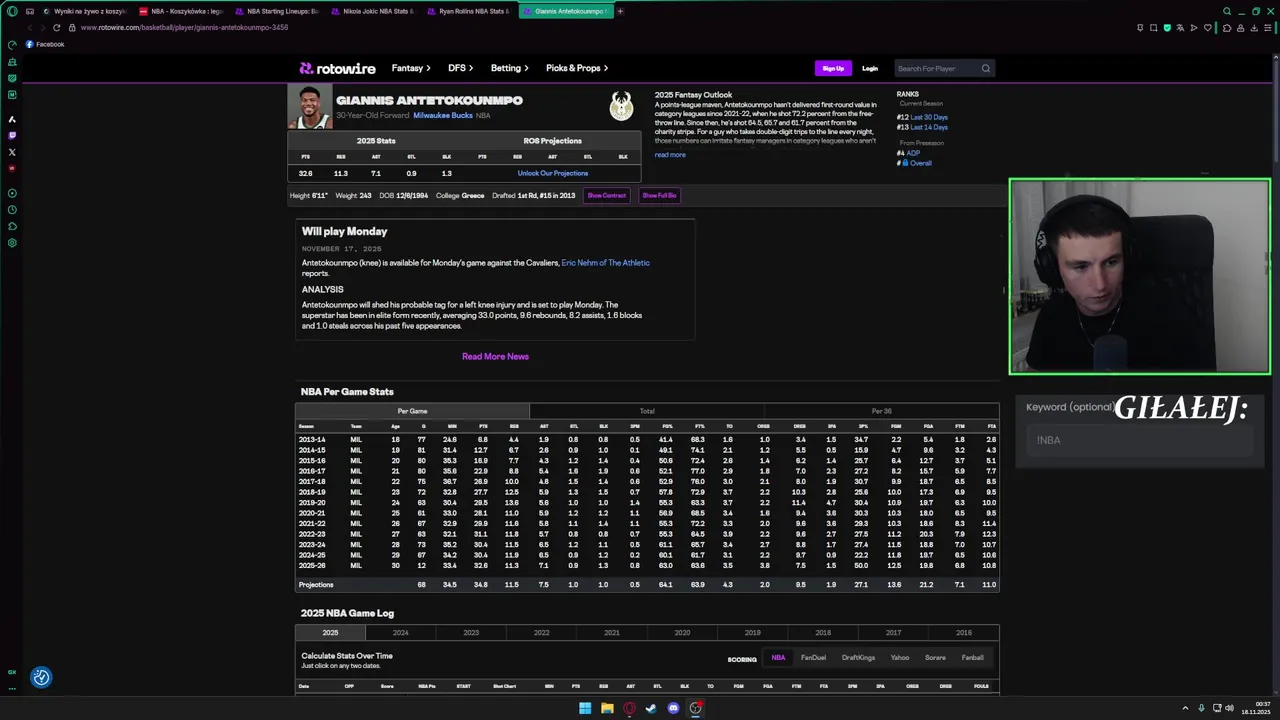Open the Read More News link
Screen dimensions: 1280x720
coord(495,356)
